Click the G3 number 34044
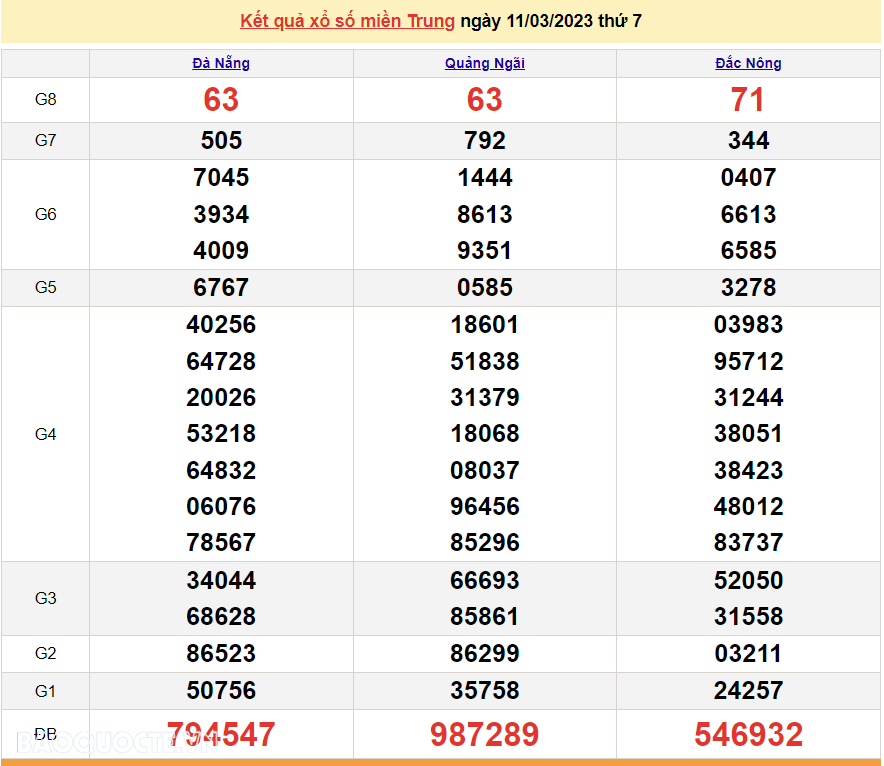 221,580
